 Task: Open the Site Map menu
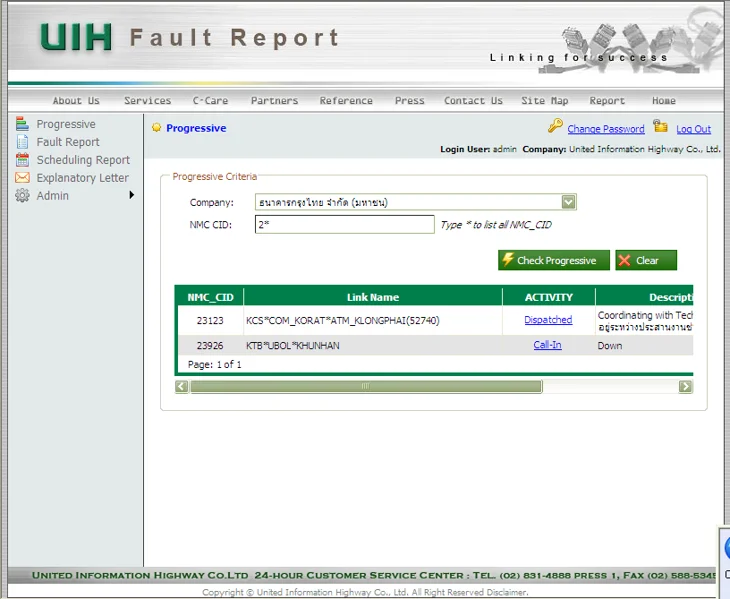click(545, 101)
